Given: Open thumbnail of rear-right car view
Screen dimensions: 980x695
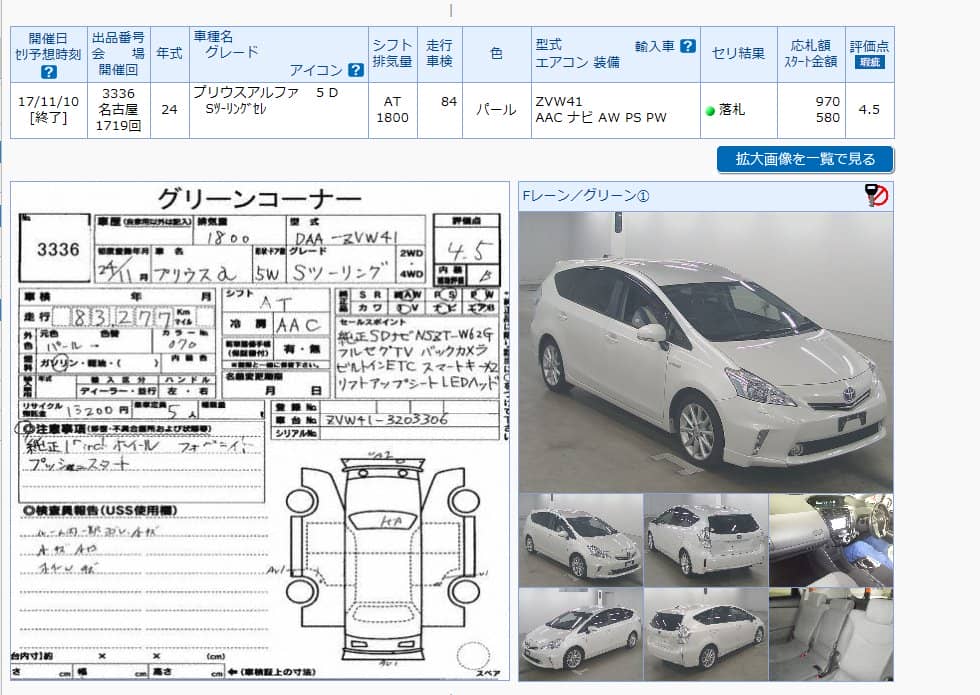Looking at the screenshot, I should click(706, 634).
